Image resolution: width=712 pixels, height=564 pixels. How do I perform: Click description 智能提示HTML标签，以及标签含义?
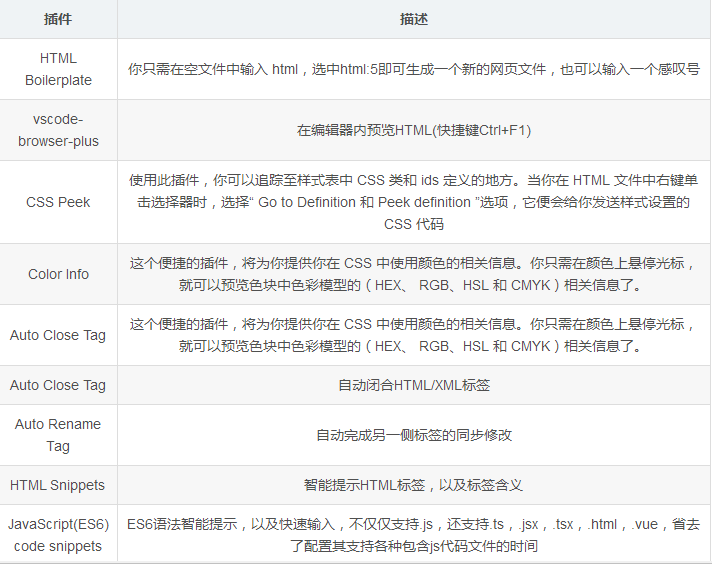[414, 485]
